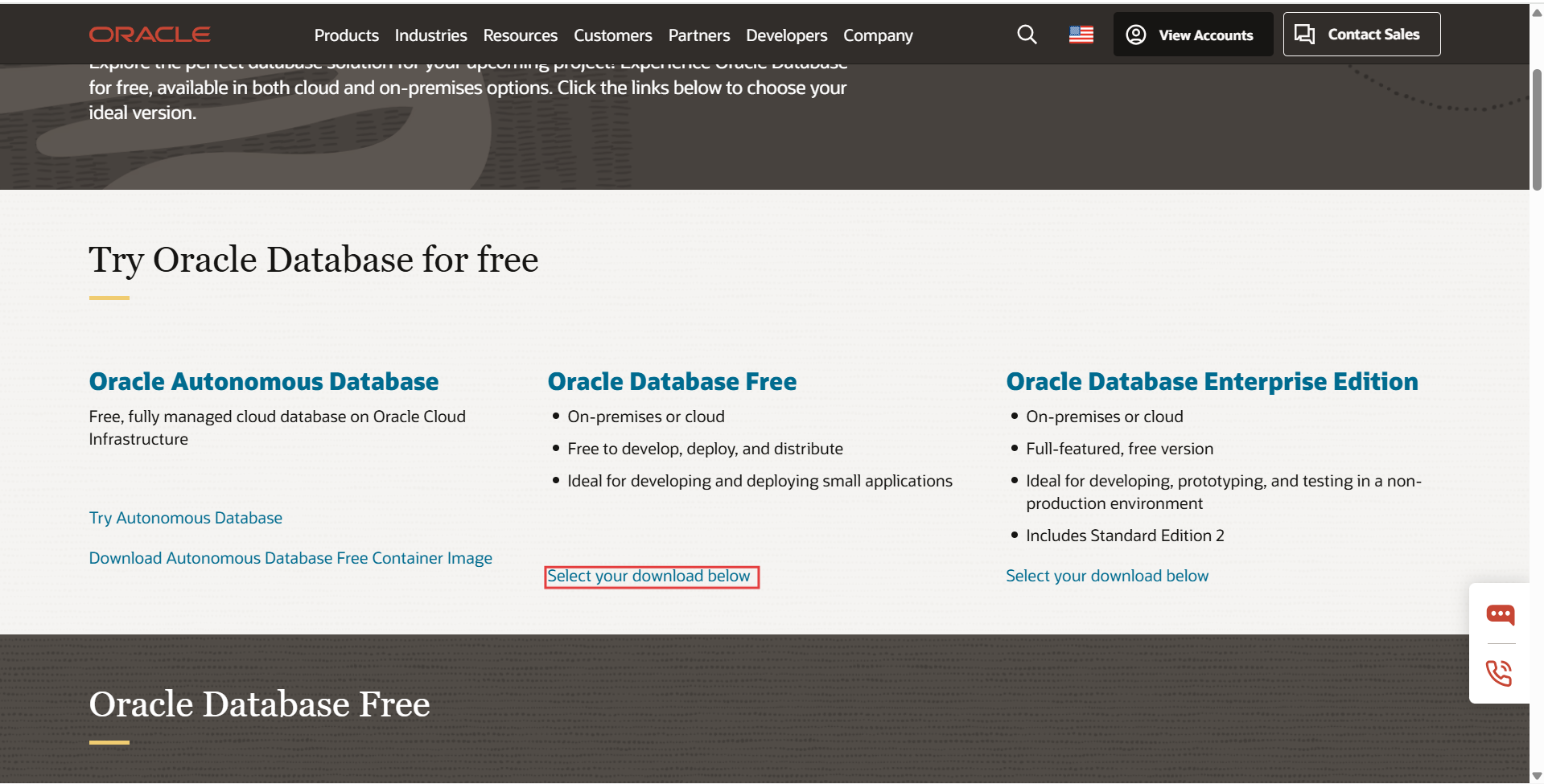
Task: Open the Company menu
Action: click(878, 35)
